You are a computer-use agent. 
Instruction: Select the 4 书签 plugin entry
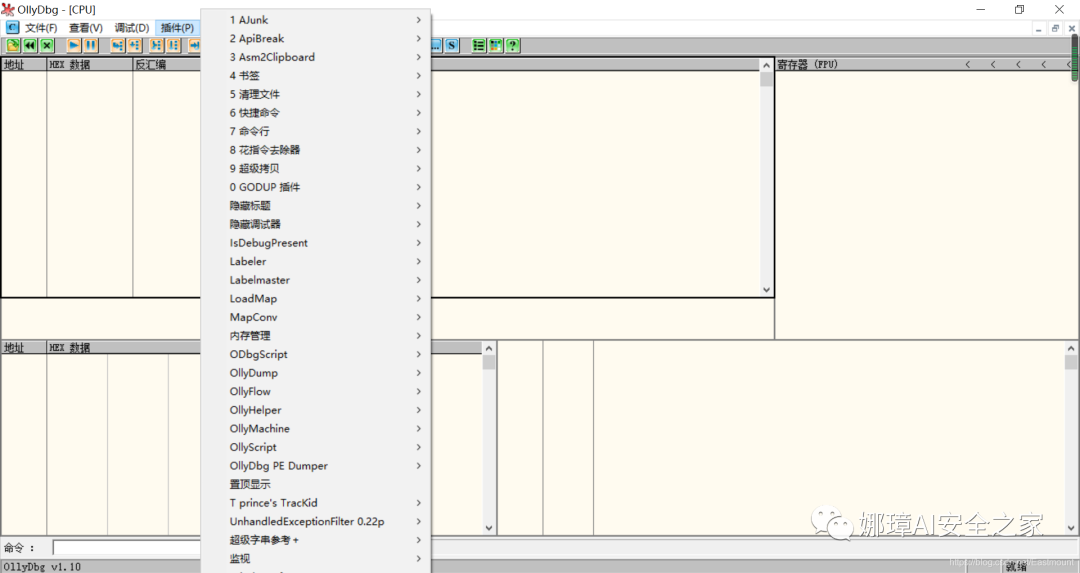316,76
